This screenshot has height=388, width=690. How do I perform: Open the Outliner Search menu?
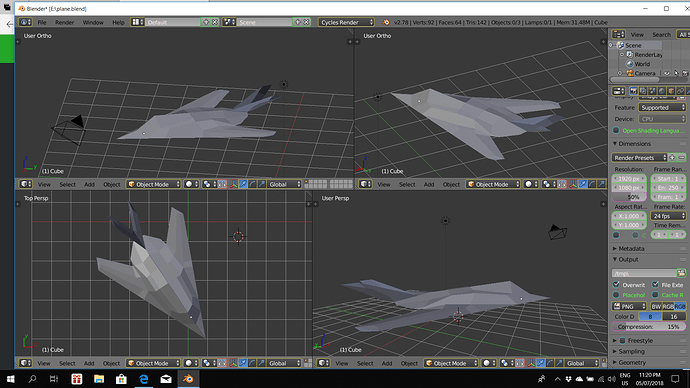tap(661, 34)
